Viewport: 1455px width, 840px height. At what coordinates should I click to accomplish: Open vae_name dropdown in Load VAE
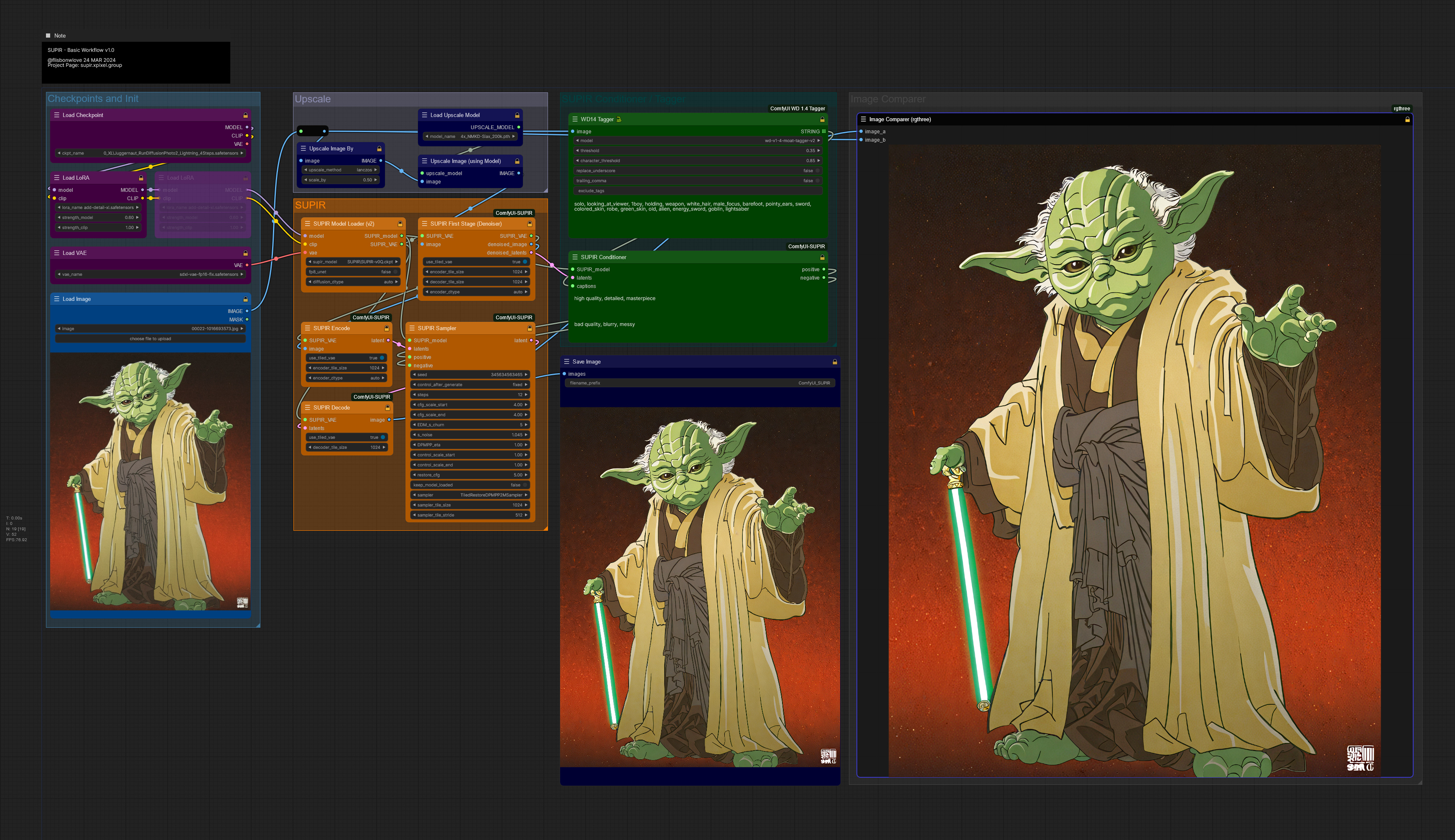point(150,275)
